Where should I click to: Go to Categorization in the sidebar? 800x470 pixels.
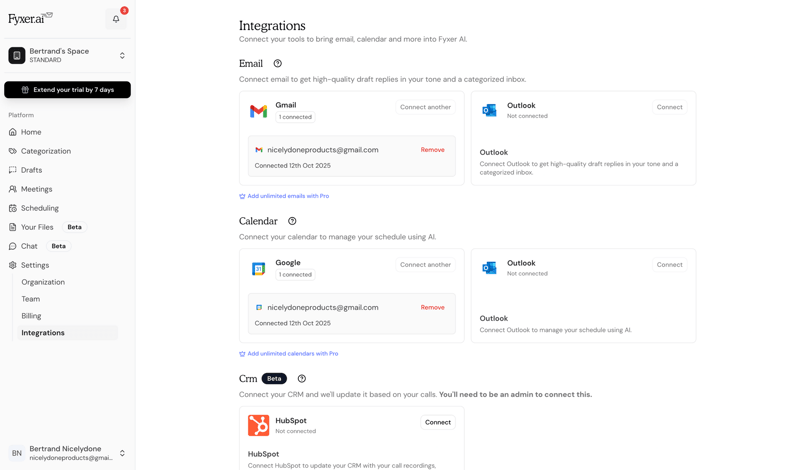[x=46, y=151]
